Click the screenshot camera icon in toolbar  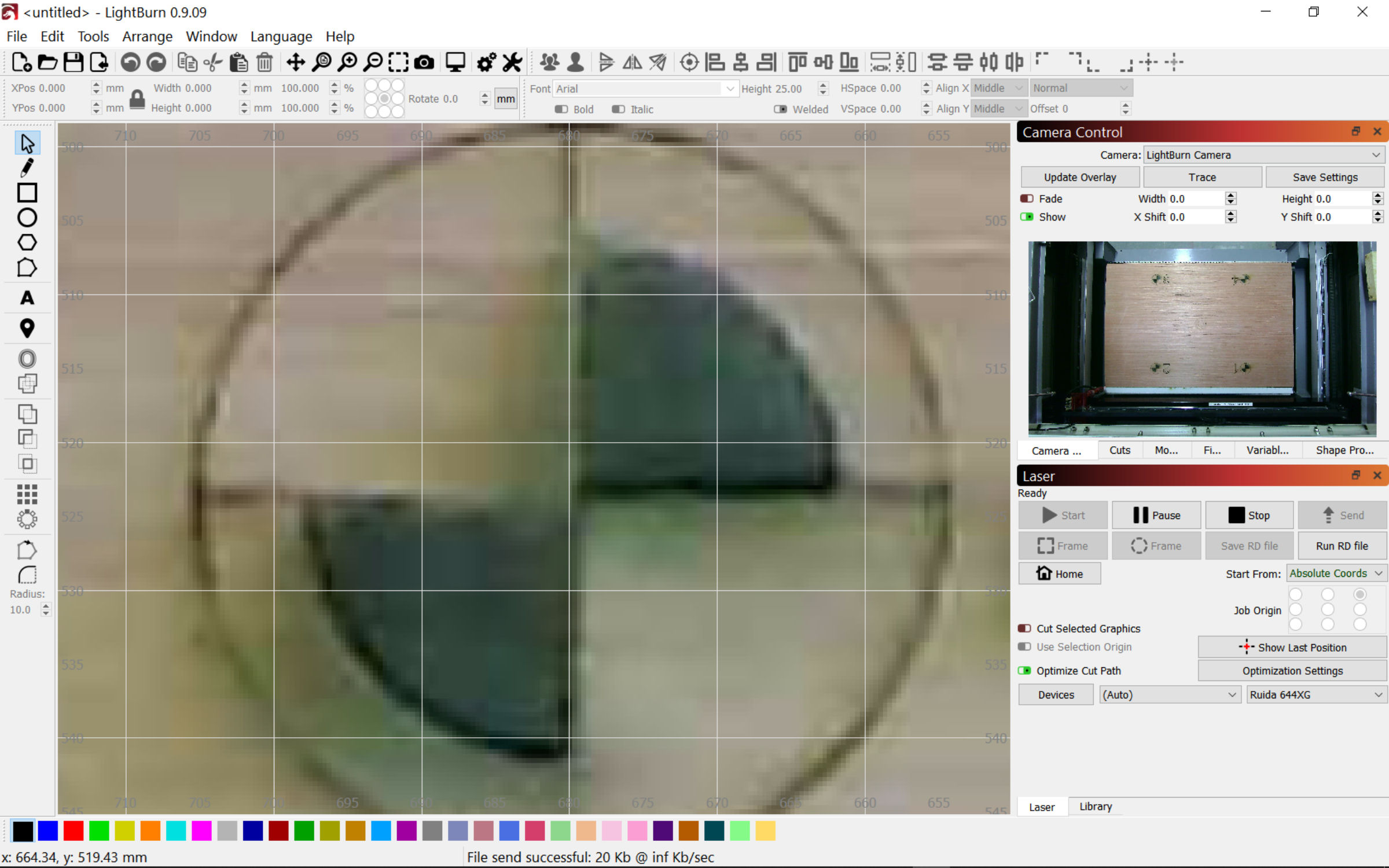tap(424, 62)
